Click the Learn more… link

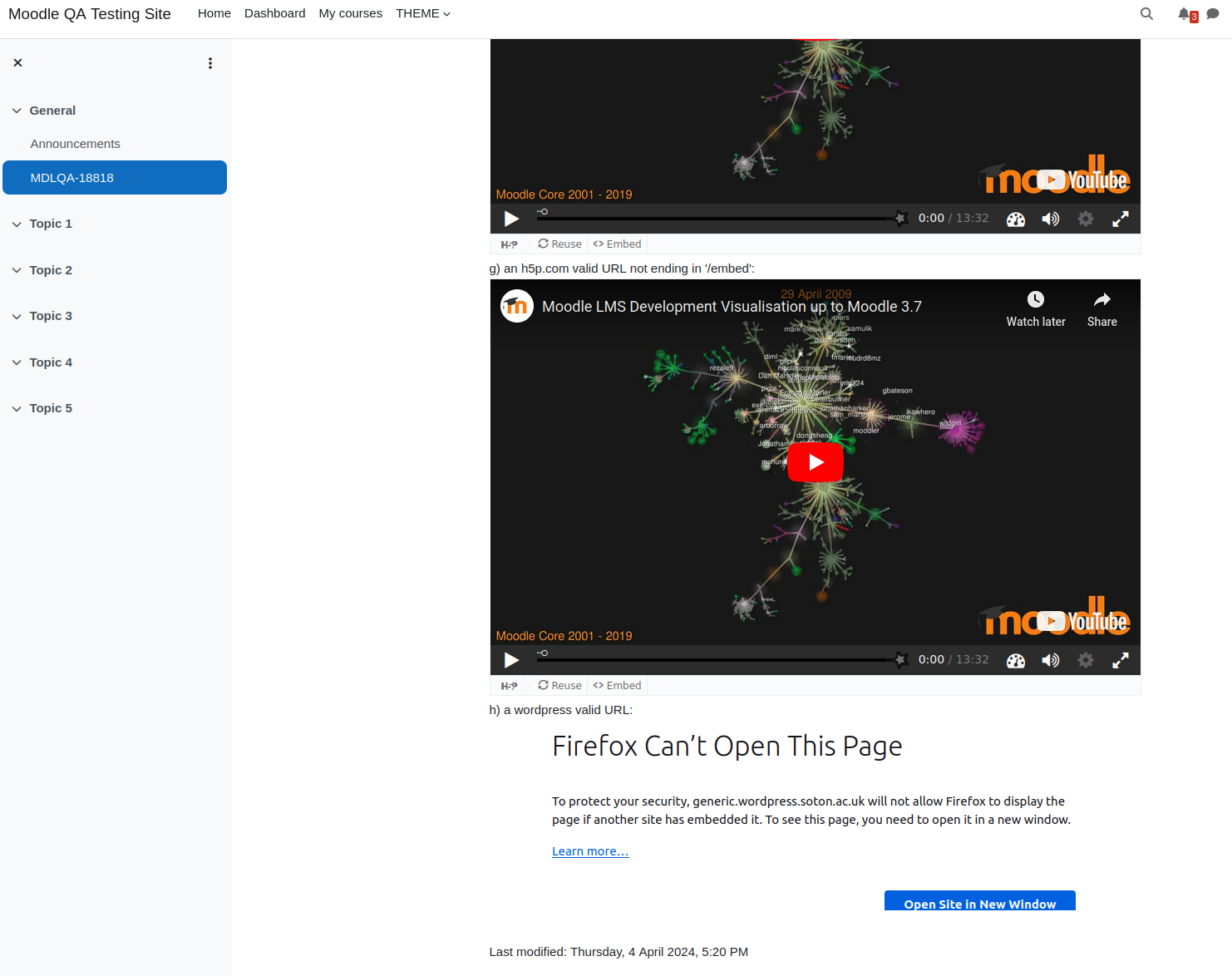590,851
